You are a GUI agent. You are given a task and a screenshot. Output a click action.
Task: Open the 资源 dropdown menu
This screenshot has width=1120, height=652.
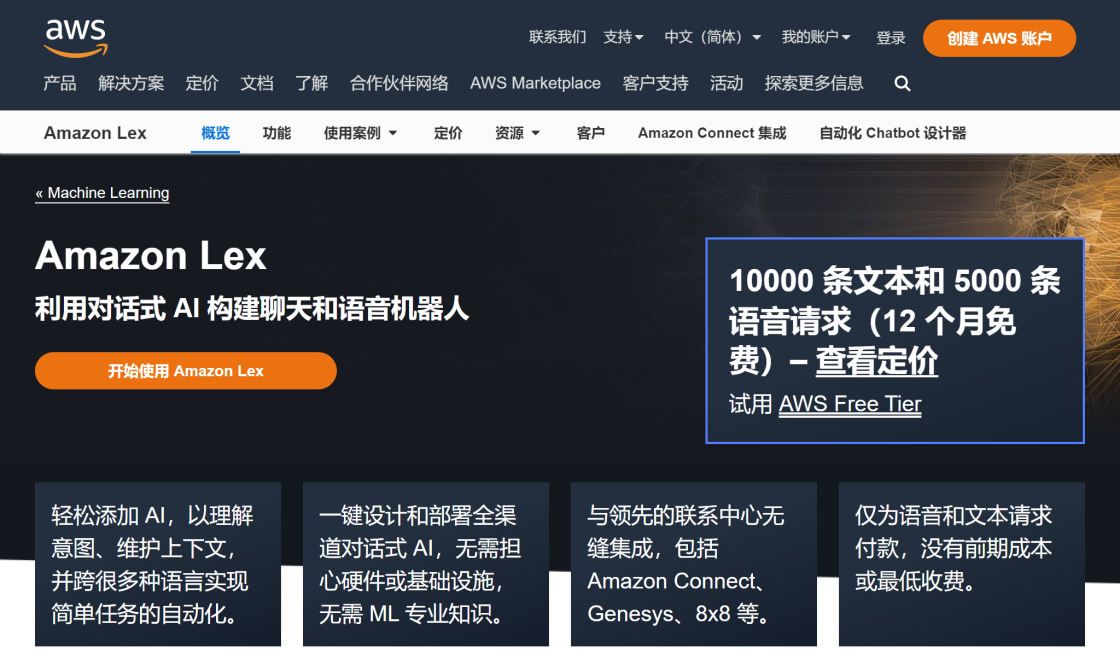coord(517,133)
